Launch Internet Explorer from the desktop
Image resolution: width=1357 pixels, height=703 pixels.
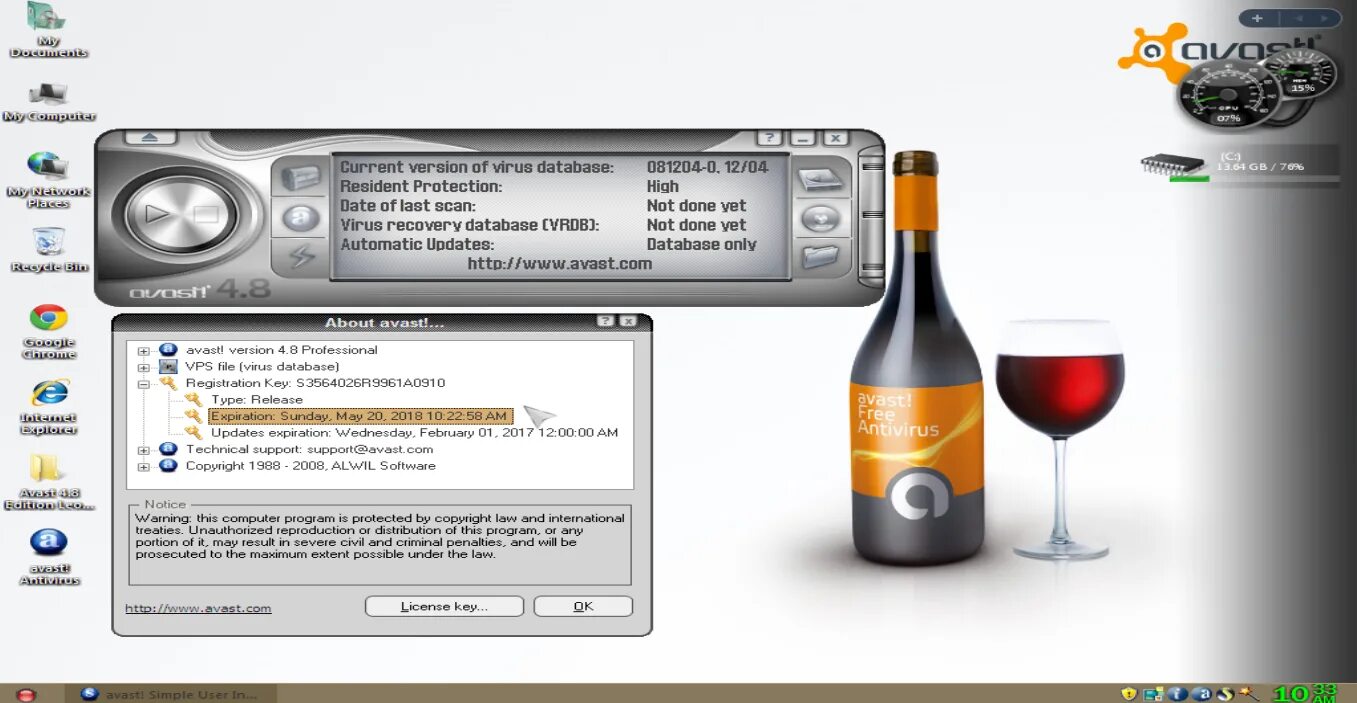coord(48,406)
